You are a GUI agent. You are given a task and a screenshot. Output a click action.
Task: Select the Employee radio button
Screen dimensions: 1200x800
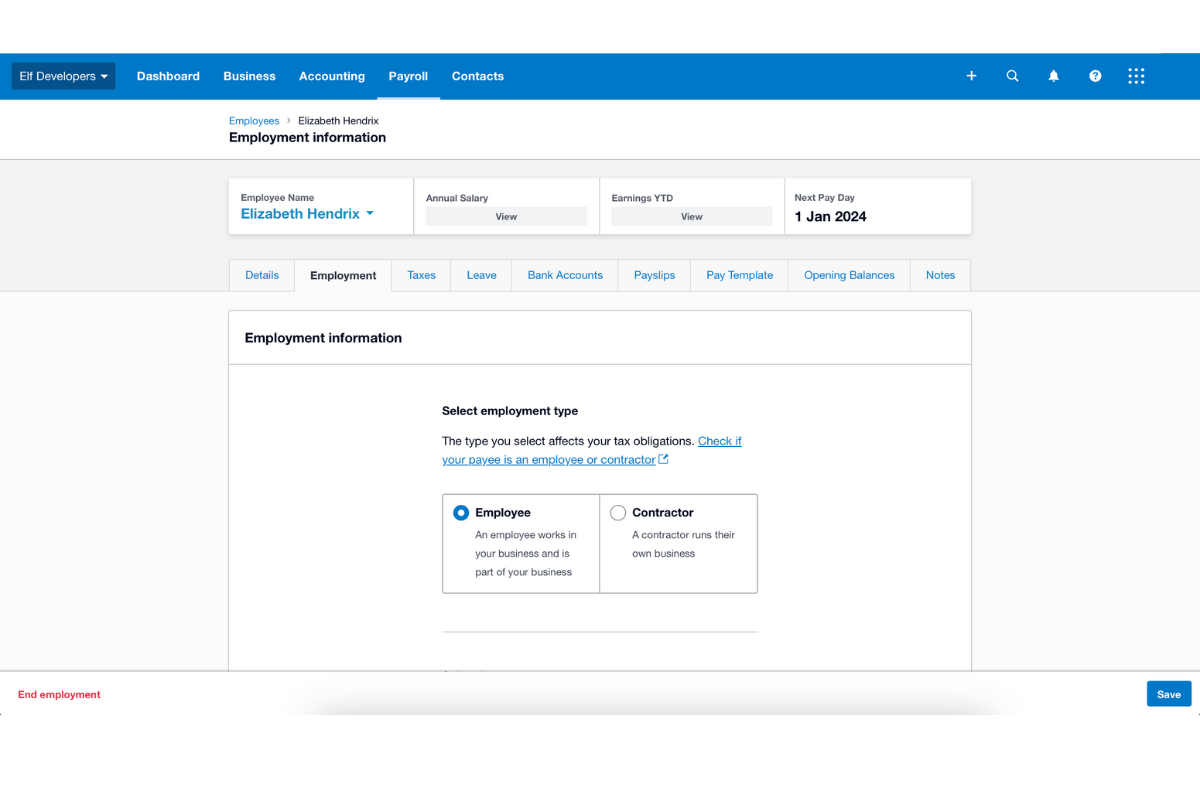click(x=461, y=512)
